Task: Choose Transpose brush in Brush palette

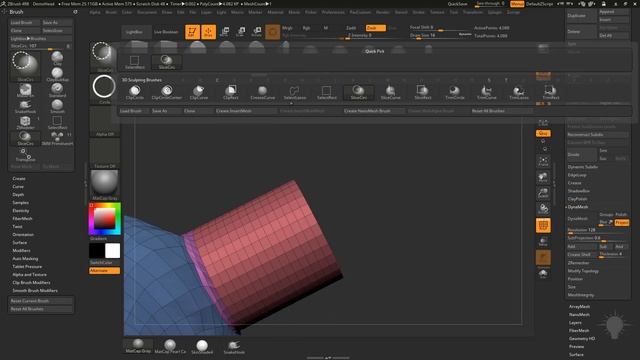Action: pos(25,155)
